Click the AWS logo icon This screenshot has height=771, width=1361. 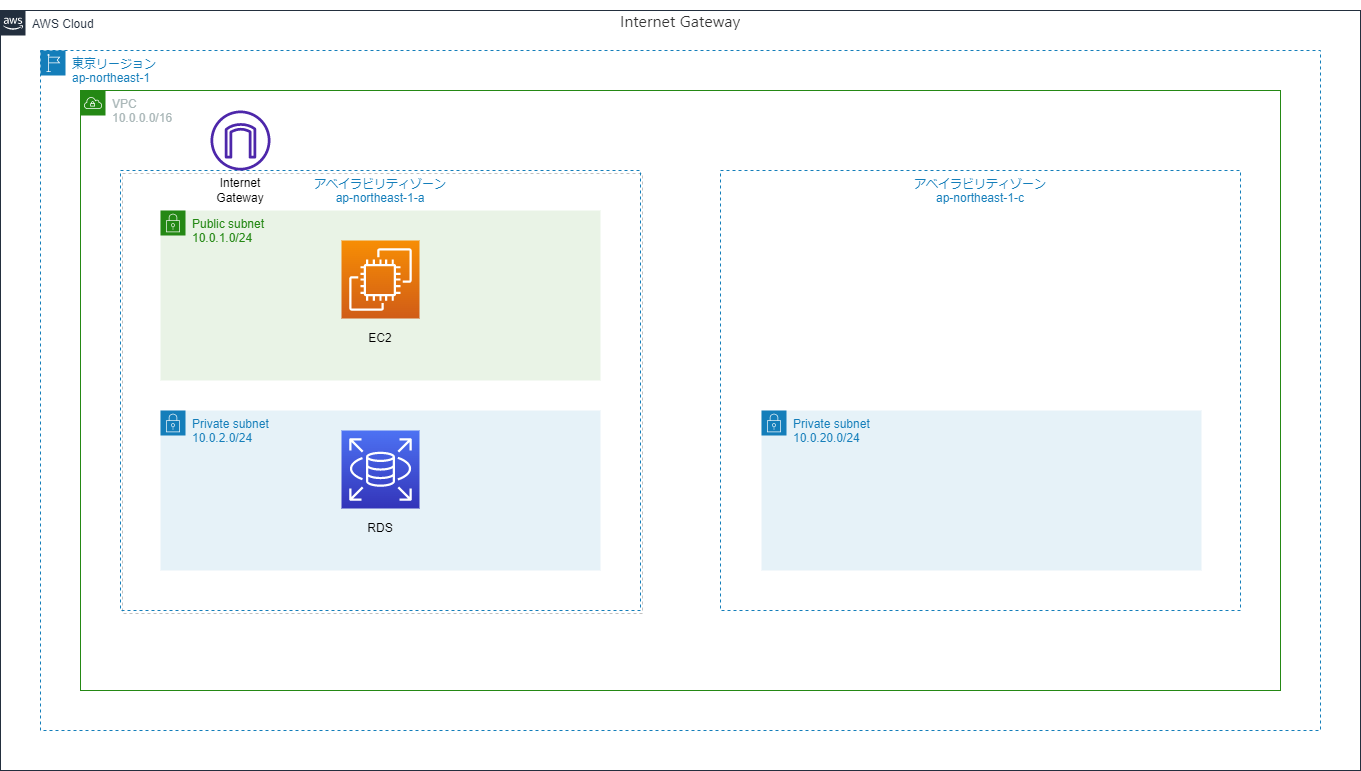pyautogui.click(x=13, y=23)
